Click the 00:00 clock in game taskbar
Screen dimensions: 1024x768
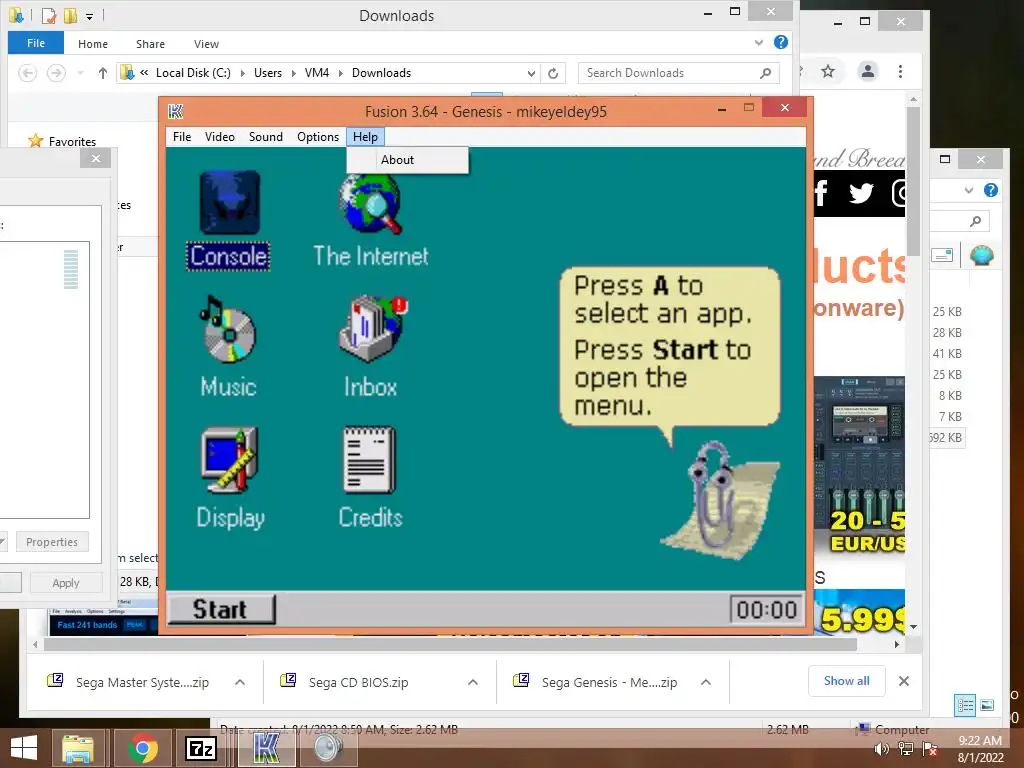click(766, 610)
